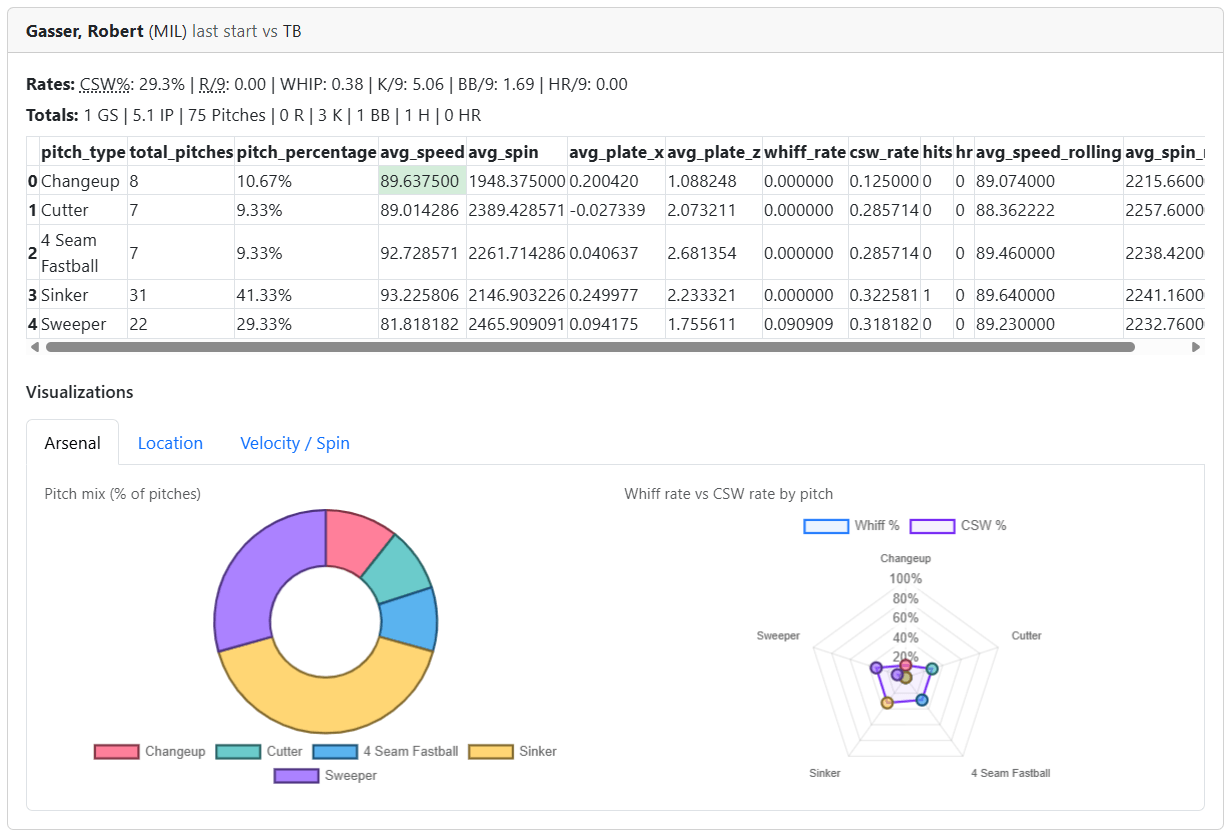Click the CSW% abbreviation in Rates
Viewport: 1231px width, 835px height.
point(106,84)
